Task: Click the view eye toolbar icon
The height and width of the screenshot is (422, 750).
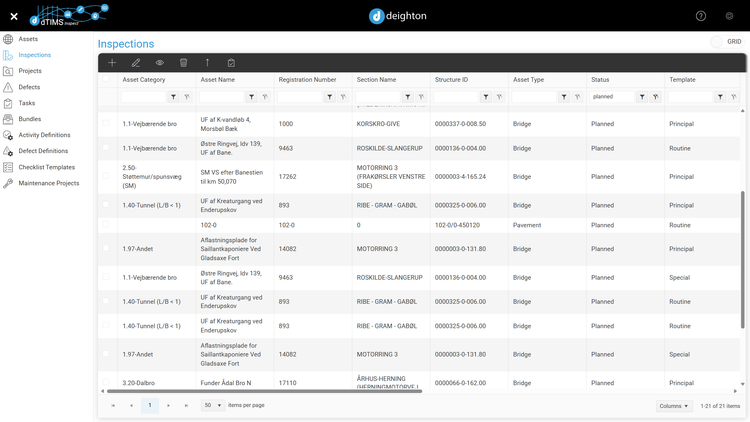Action: point(160,63)
